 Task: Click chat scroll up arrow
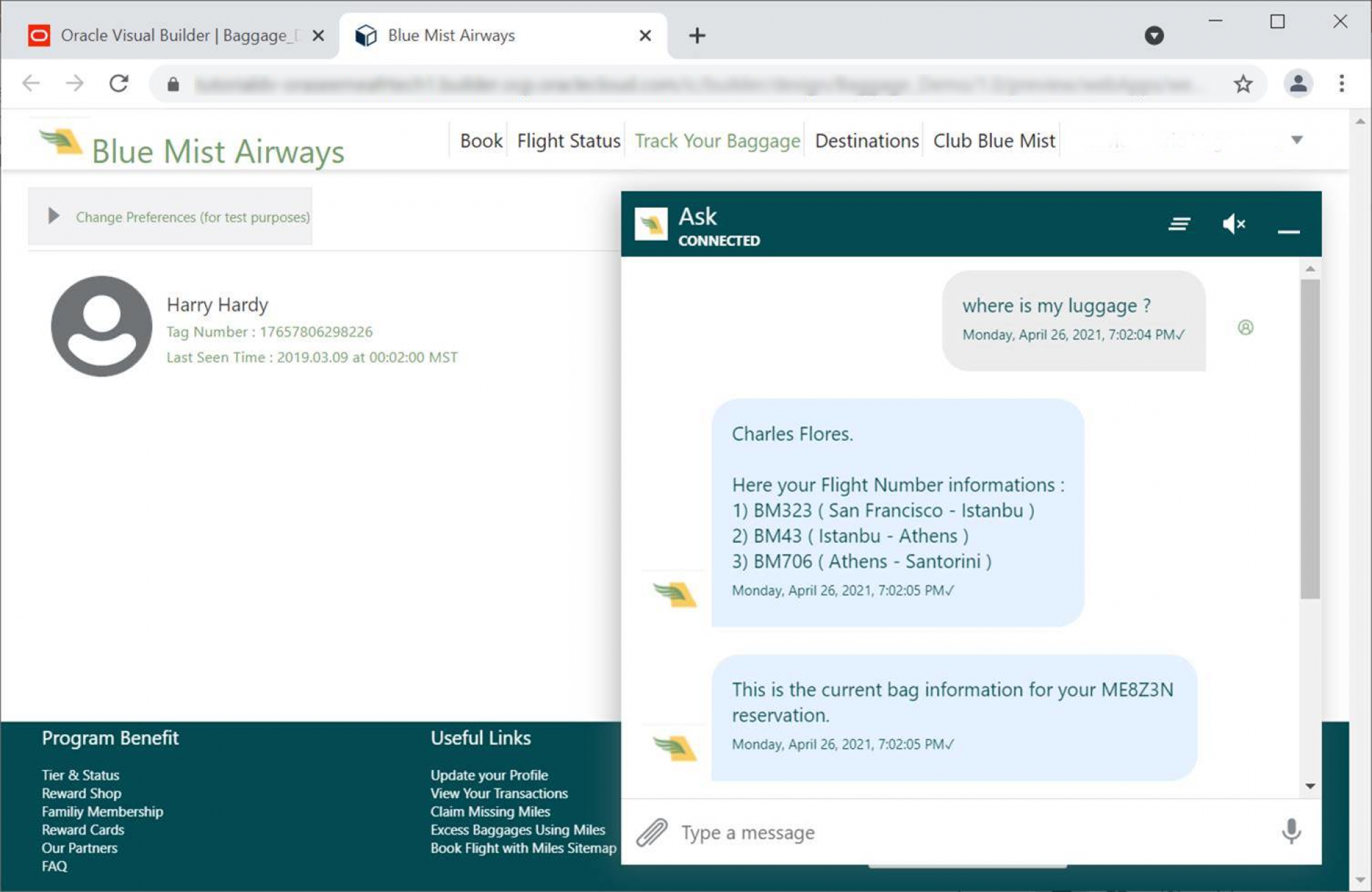point(1310,269)
